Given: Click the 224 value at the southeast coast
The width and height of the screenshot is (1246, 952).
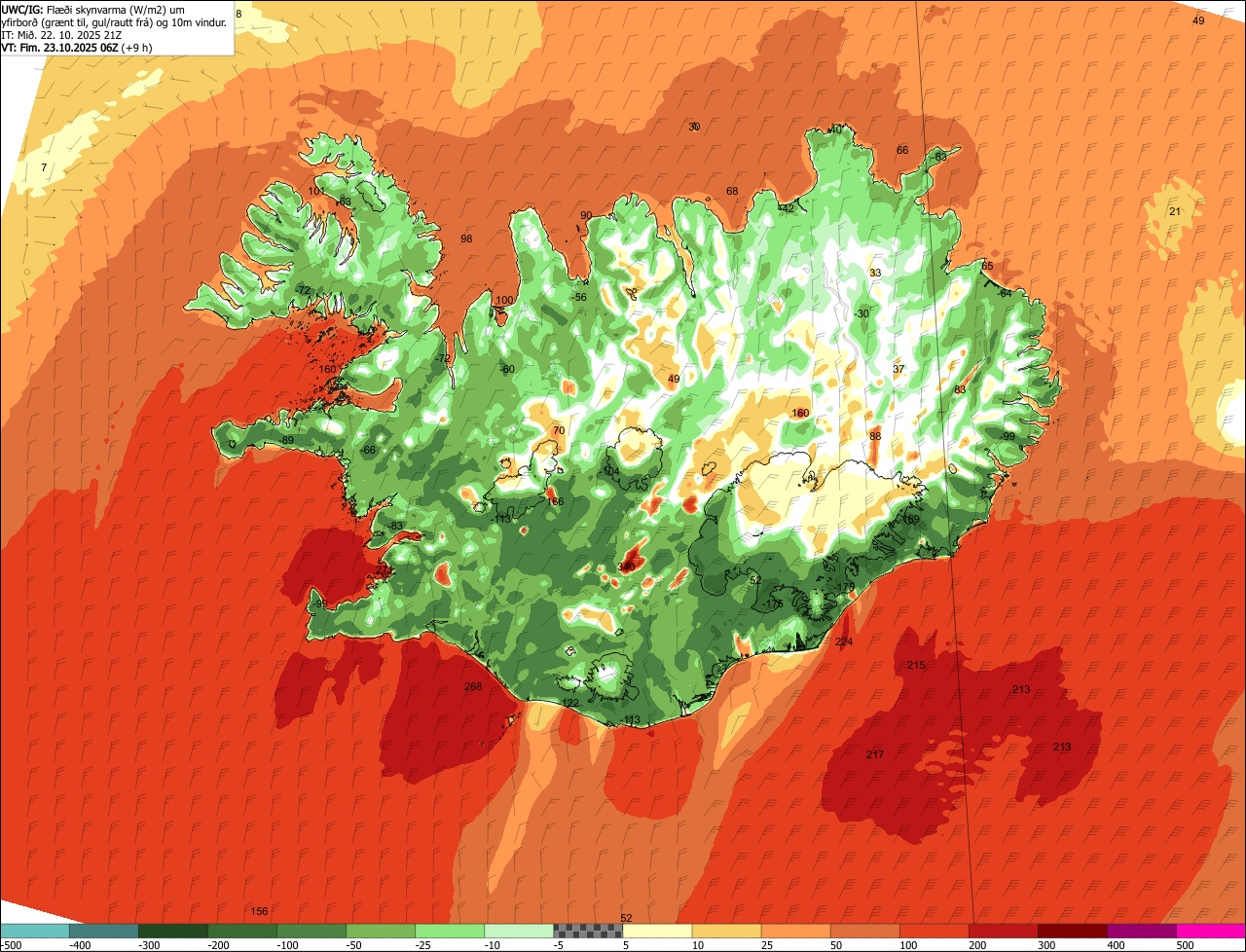Looking at the screenshot, I should pyautogui.click(x=844, y=641).
